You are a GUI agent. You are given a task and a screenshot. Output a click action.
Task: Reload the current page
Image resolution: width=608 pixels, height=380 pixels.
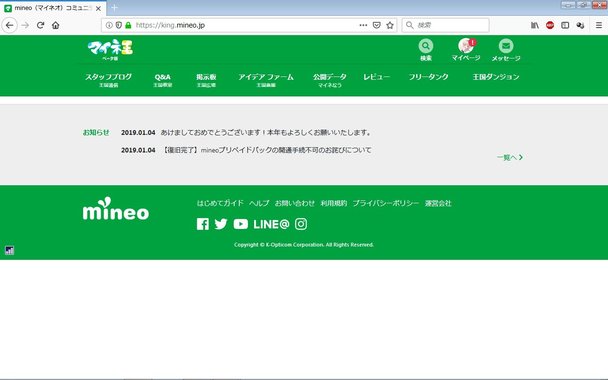click(40, 25)
